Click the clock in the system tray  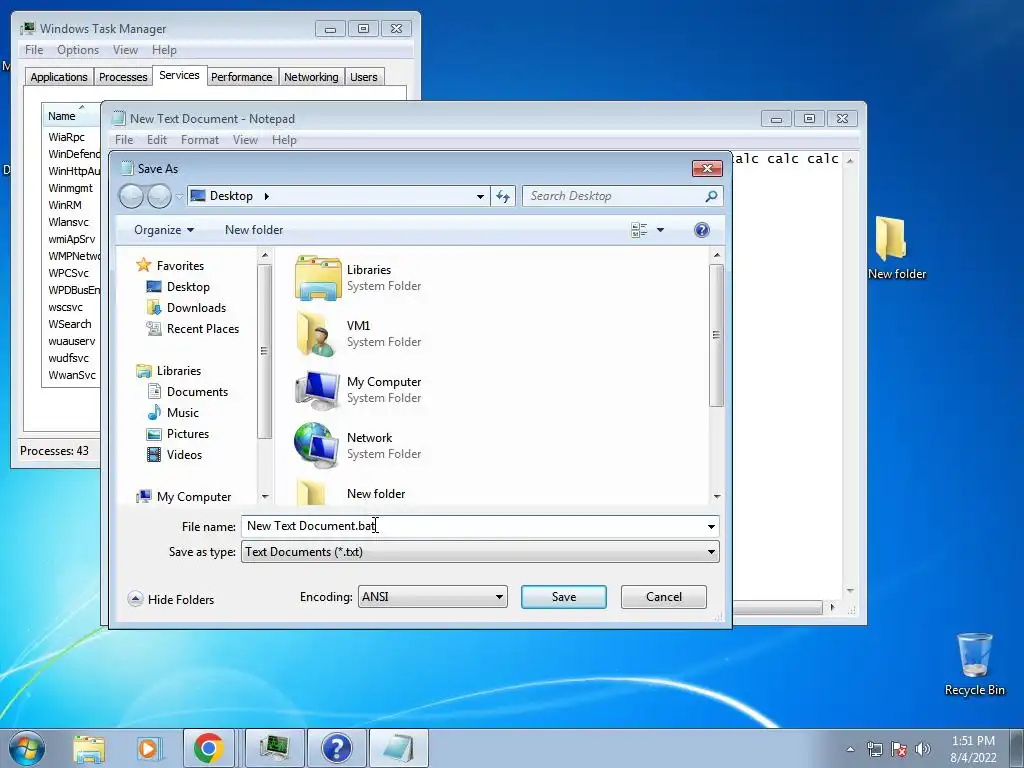pyautogui.click(x=973, y=749)
